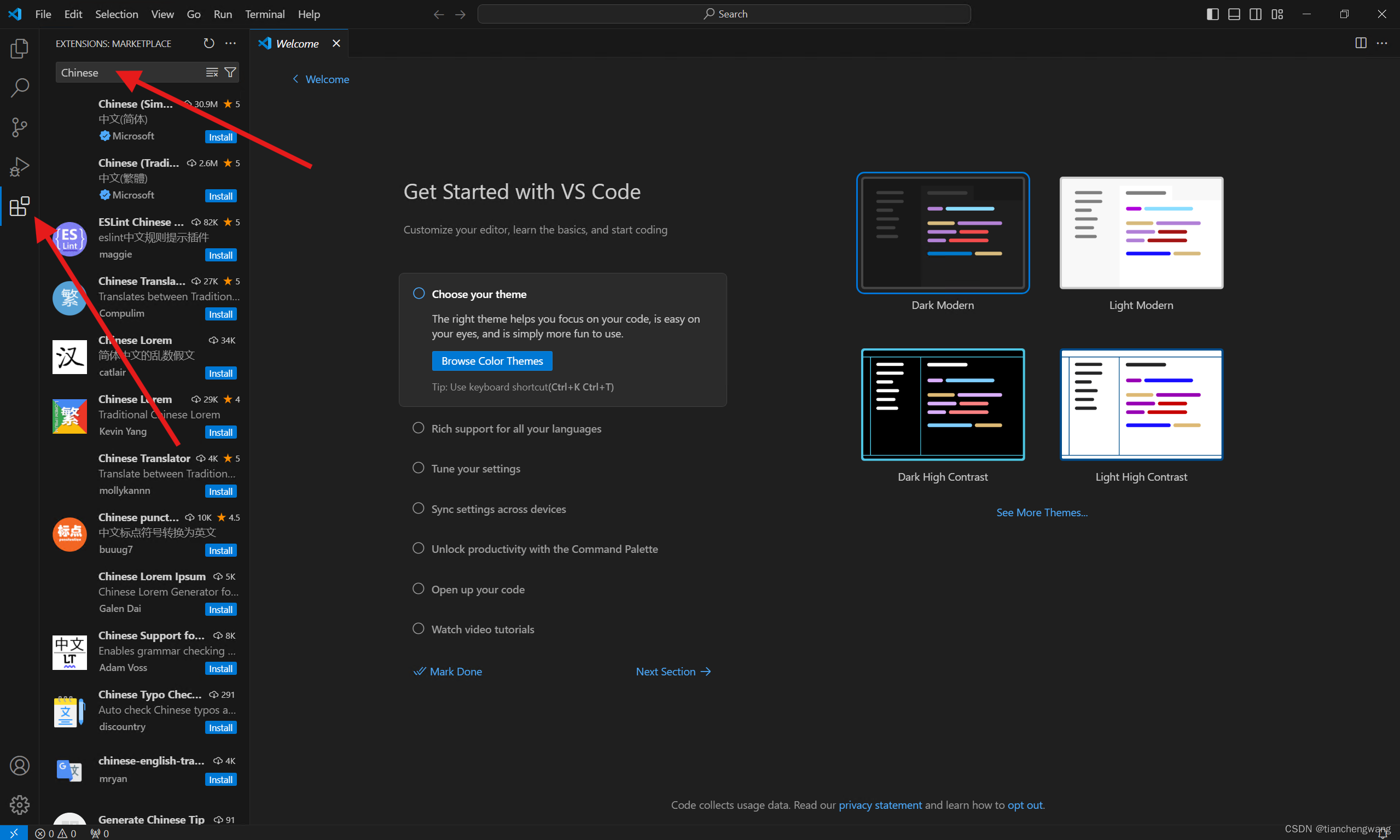Open Views and More Actions menu in Extensions

pos(230,44)
